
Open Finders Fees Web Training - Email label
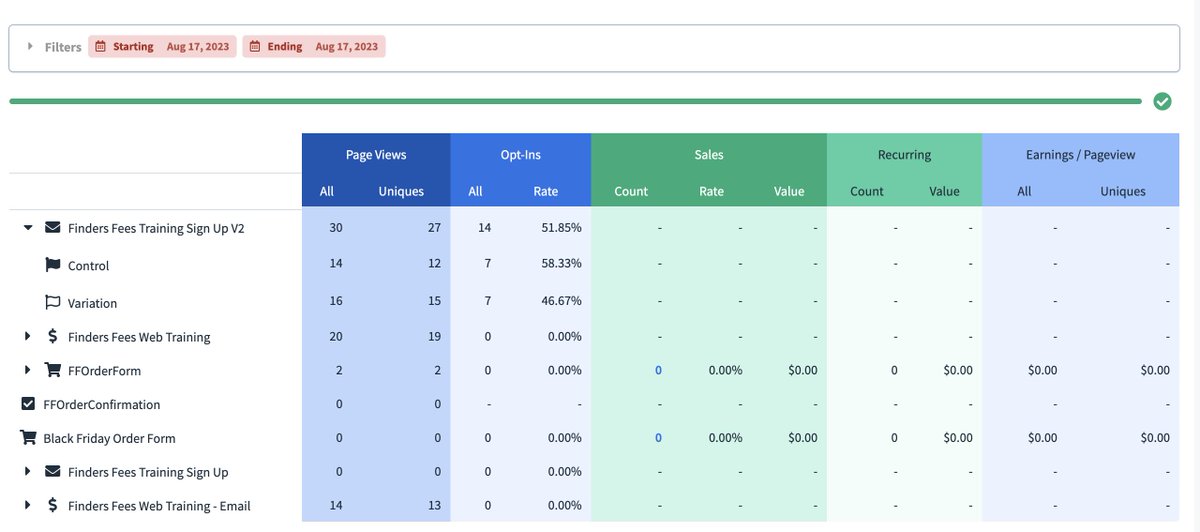(159, 506)
